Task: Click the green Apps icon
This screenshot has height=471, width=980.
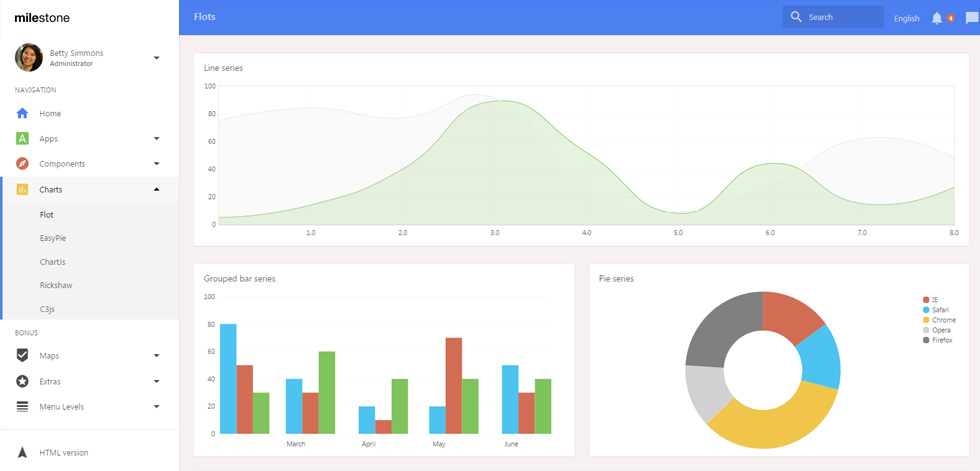Action: [x=22, y=139]
